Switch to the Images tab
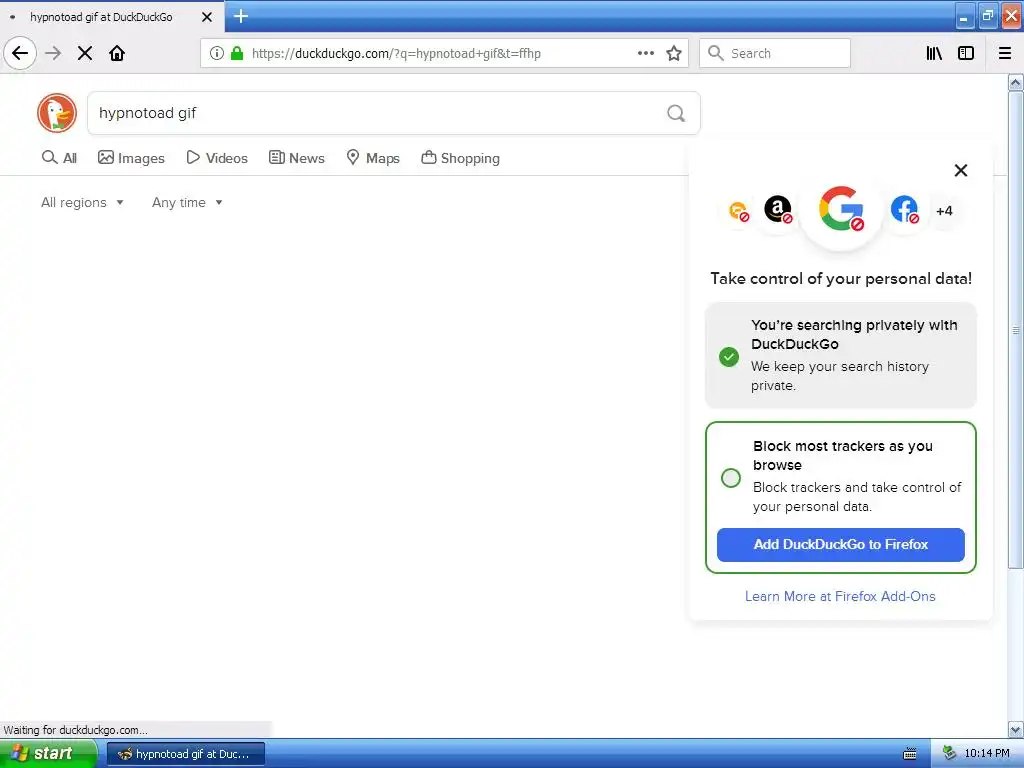Viewport: 1024px width, 768px height. (131, 158)
